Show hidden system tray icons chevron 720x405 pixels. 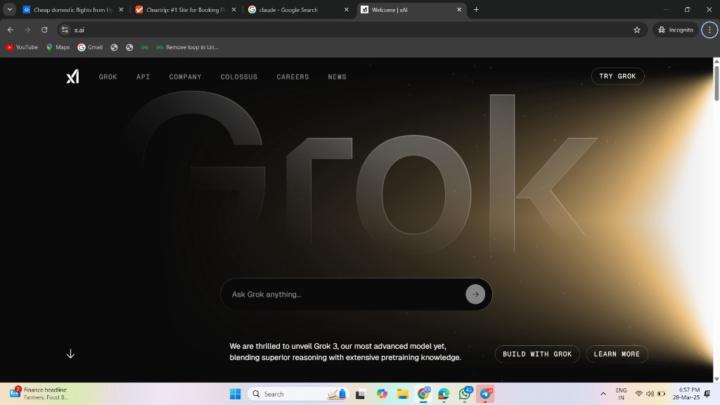[603, 394]
